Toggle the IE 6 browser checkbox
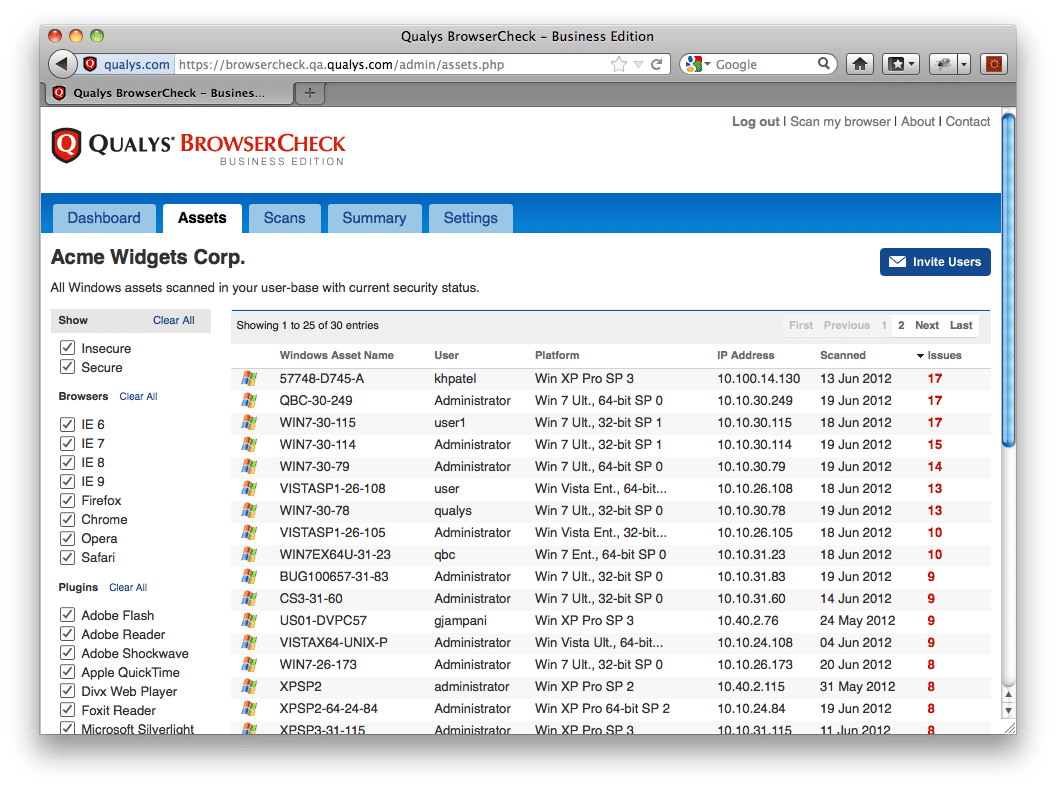1056x789 pixels. pos(67,423)
